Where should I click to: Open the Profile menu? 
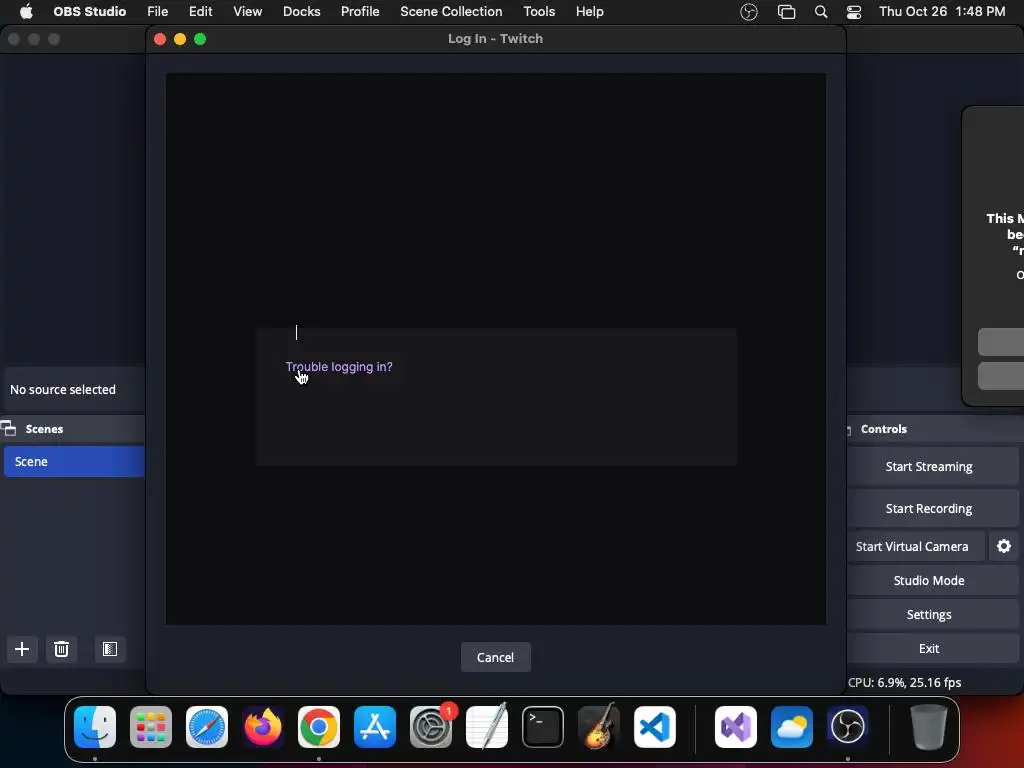pyautogui.click(x=360, y=12)
